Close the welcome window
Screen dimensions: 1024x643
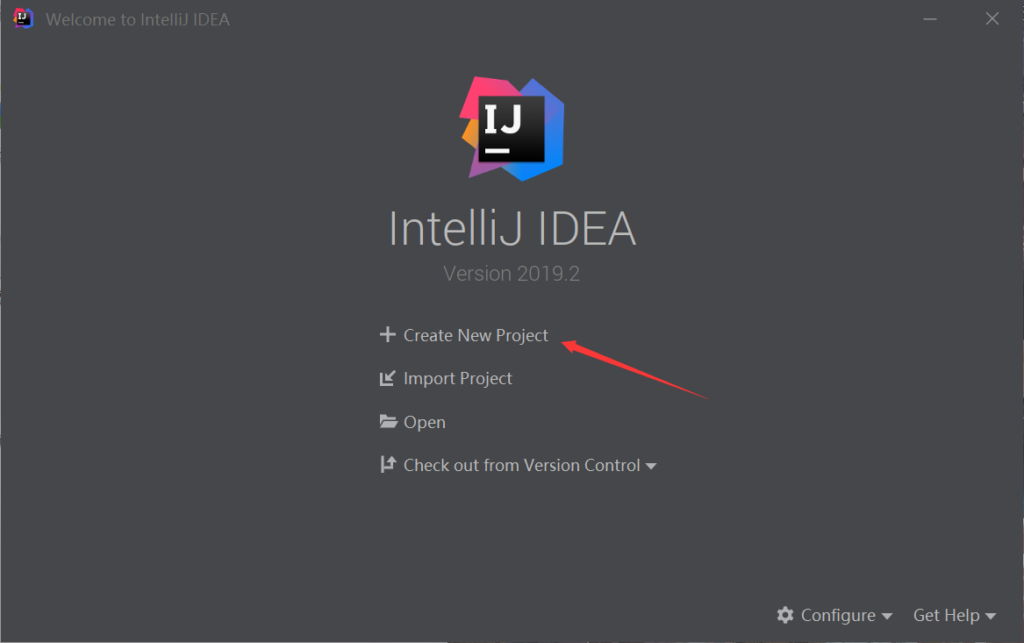click(992, 19)
